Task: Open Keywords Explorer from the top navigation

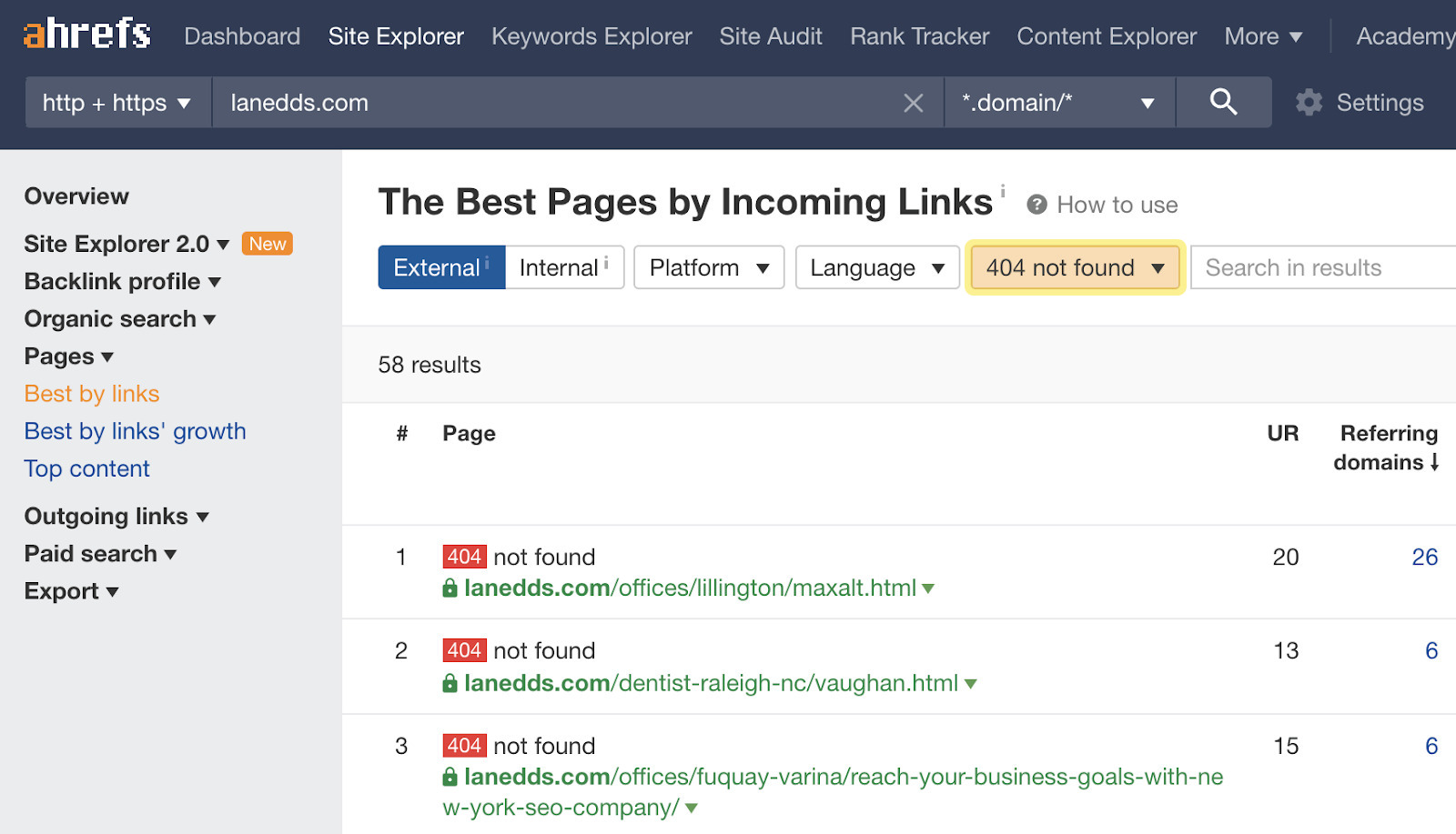Action: [x=591, y=36]
